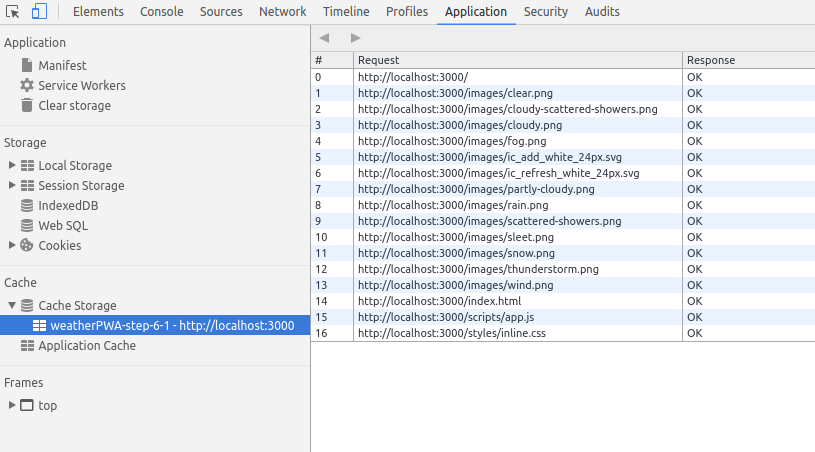
Task: Activate the inspect element cursor icon
Action: point(12,11)
